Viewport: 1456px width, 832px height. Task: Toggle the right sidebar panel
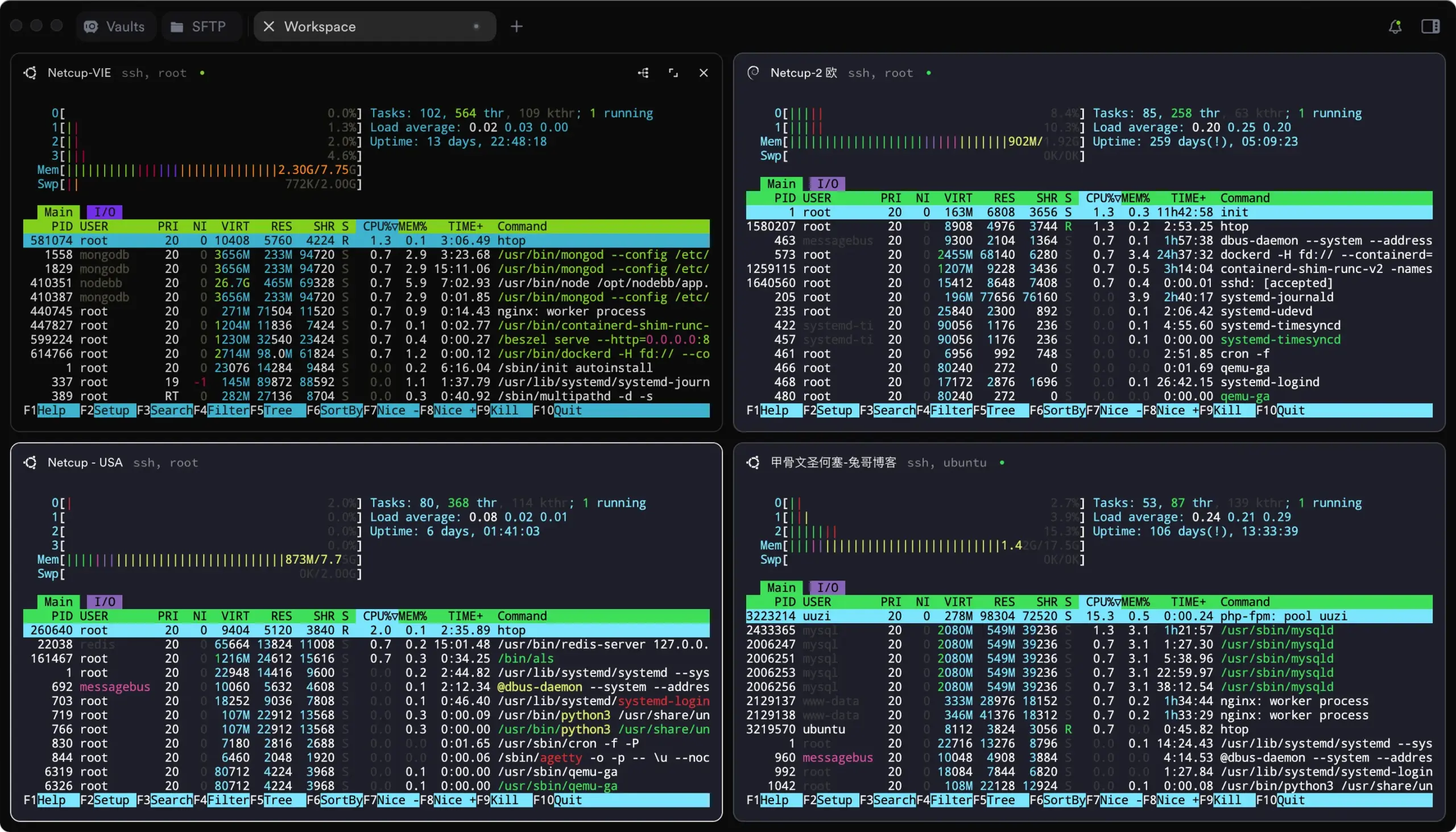click(1430, 27)
